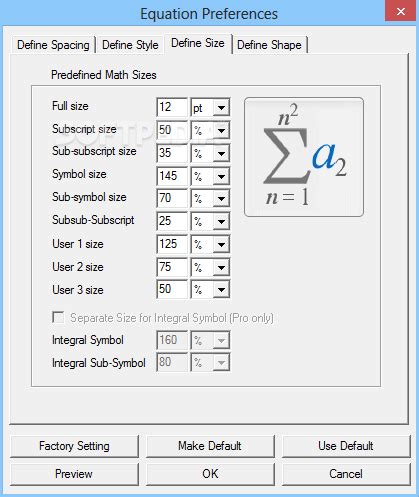Open the Full size unit dropdown

[x=210, y=107]
